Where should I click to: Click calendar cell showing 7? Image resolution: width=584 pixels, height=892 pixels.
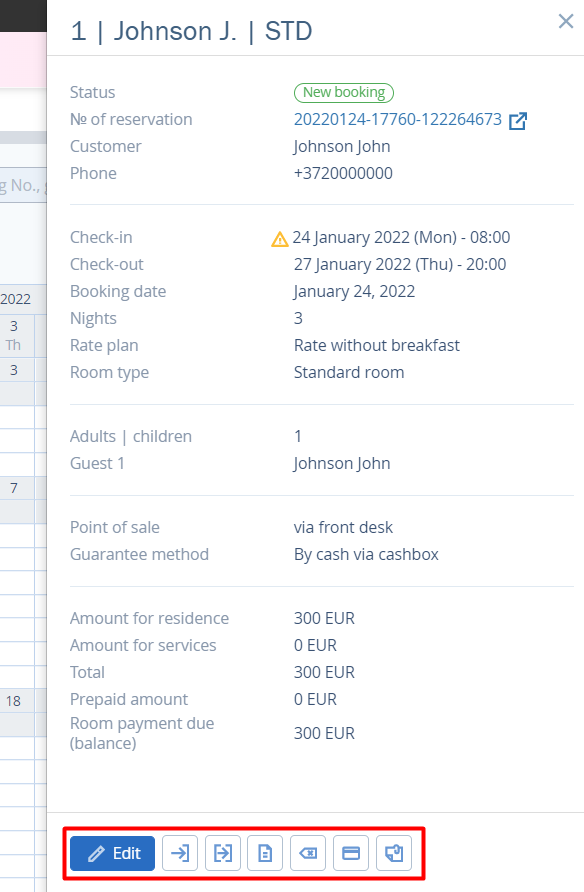click(x=14, y=488)
